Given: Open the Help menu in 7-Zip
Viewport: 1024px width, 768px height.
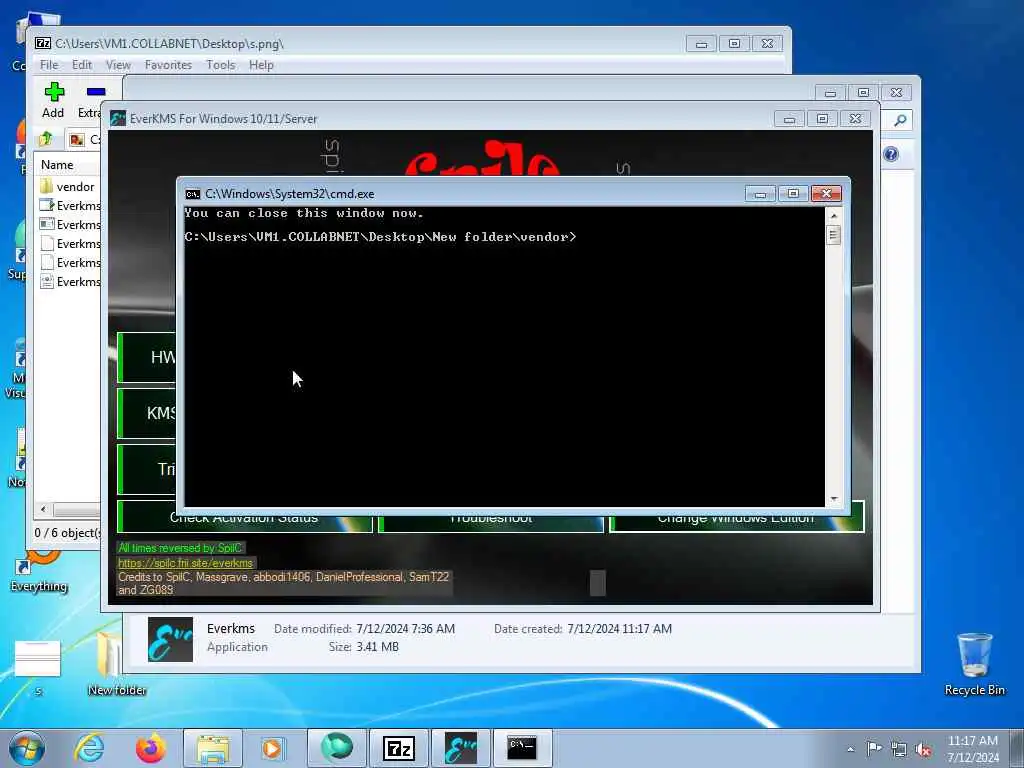Looking at the screenshot, I should pyautogui.click(x=261, y=65).
